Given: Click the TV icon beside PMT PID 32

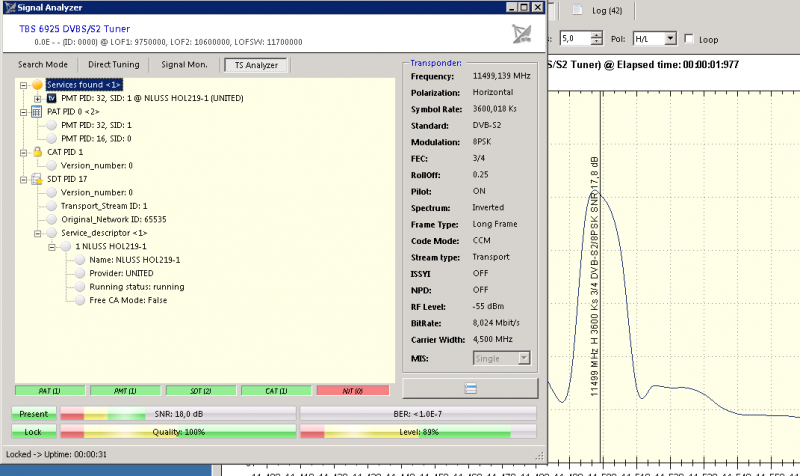Looking at the screenshot, I should click(51, 99).
